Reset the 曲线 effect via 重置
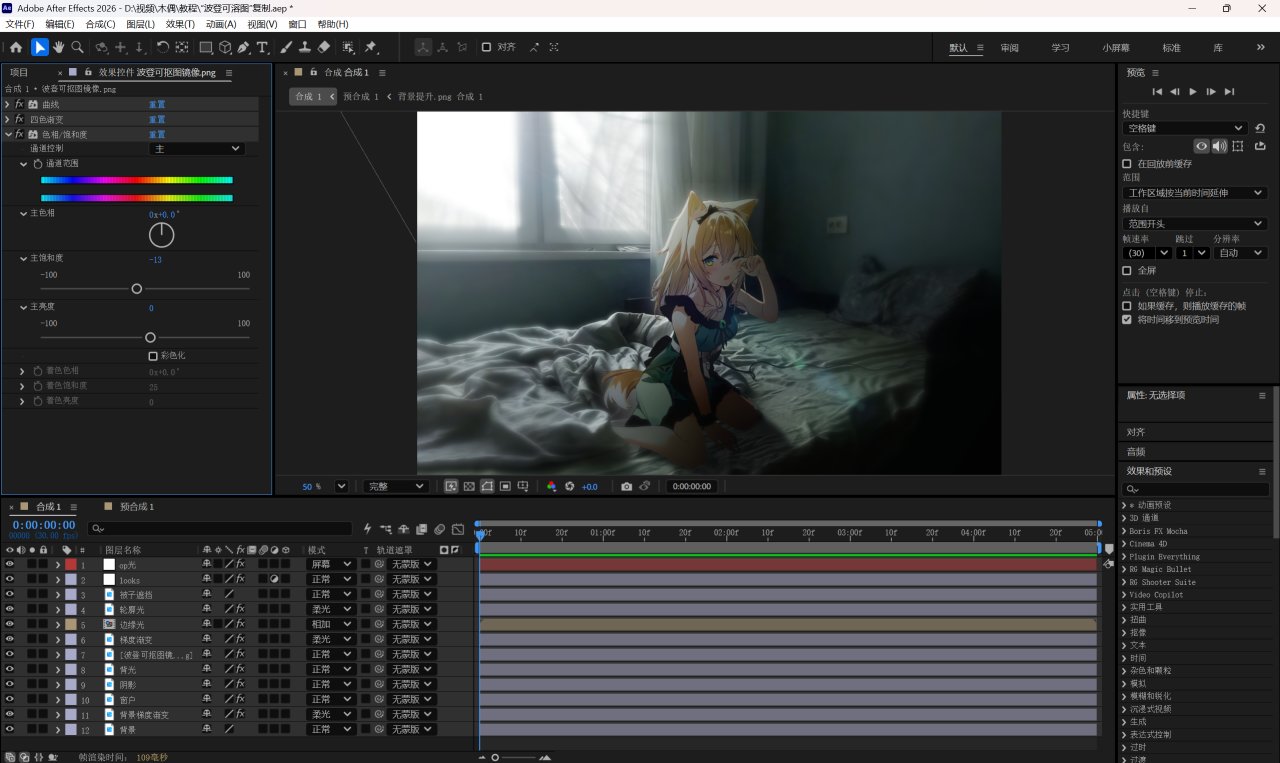Viewport: 1280px width, 763px height. (x=157, y=104)
